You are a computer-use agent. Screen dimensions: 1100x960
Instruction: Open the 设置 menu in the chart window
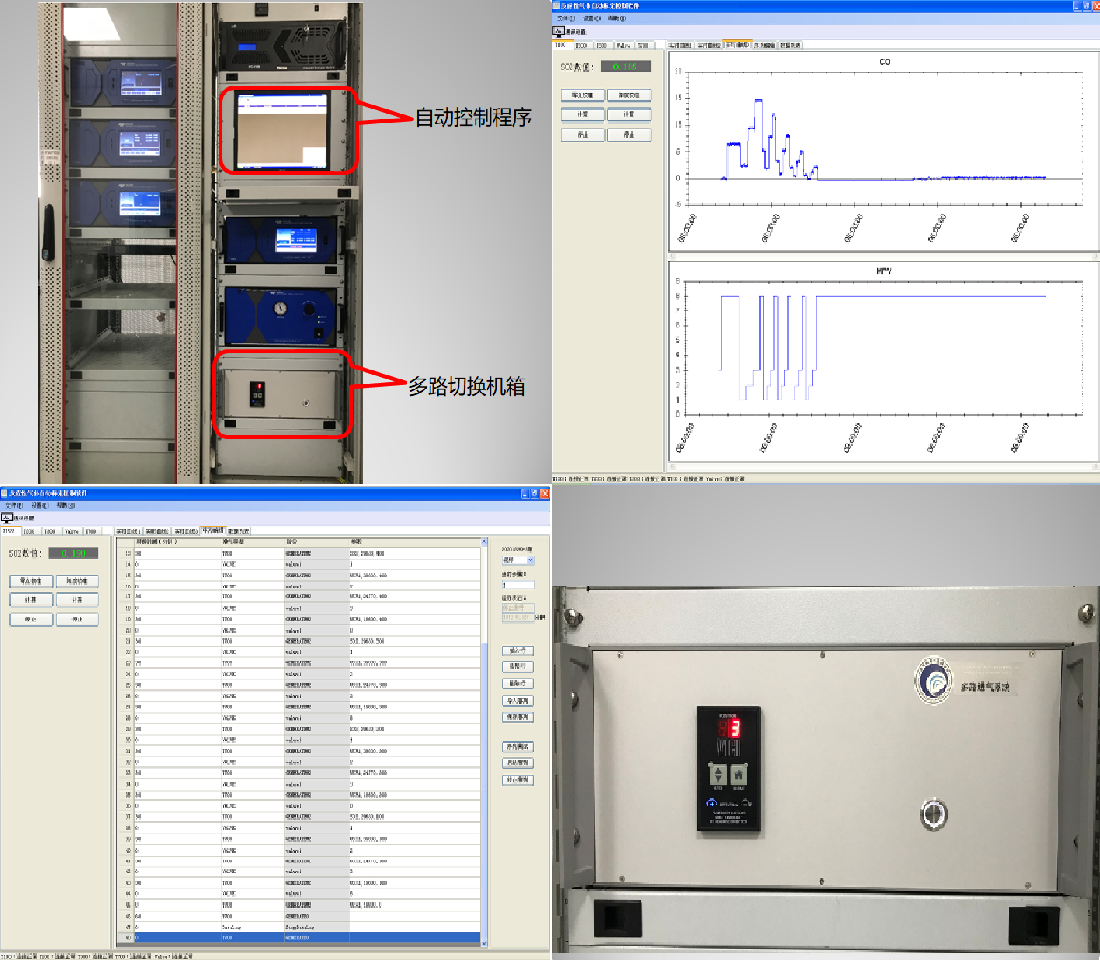(592, 19)
